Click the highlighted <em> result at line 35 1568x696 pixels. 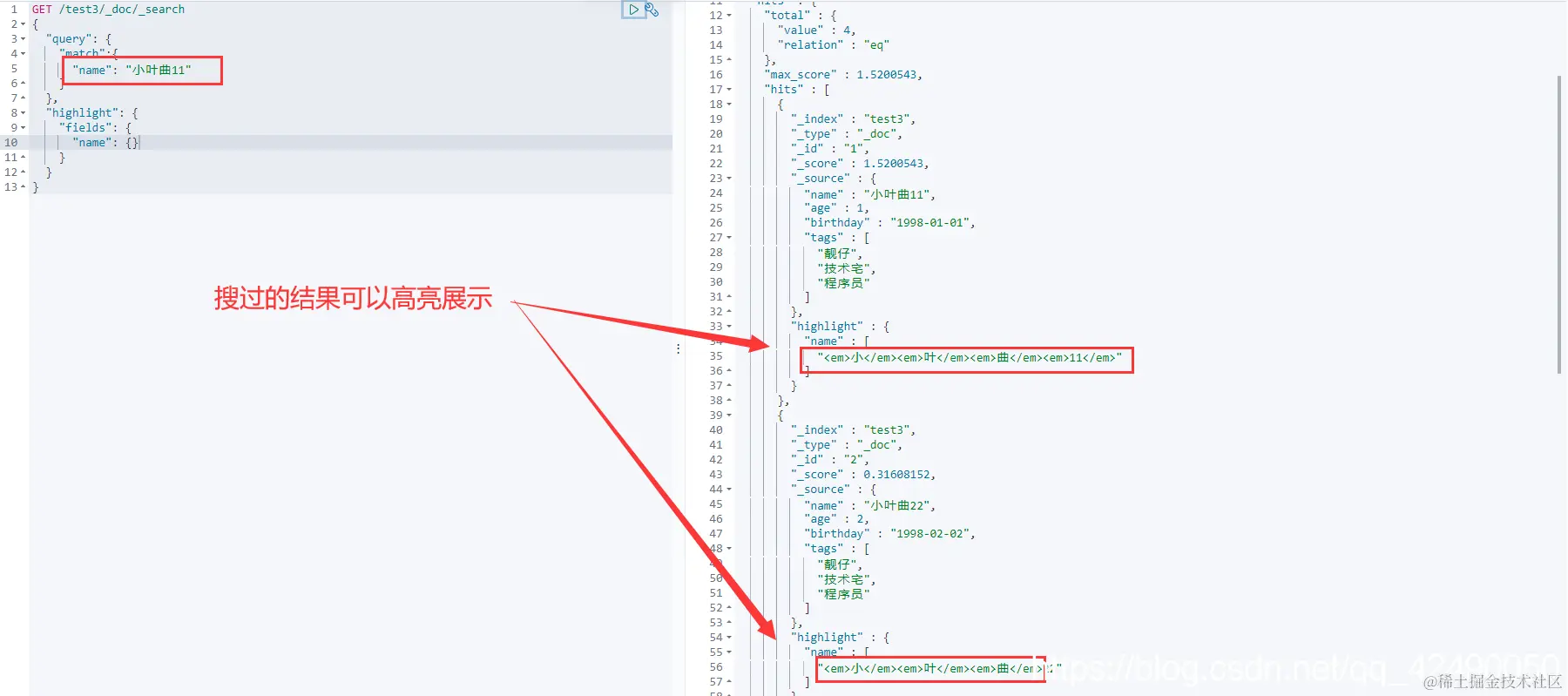tap(970, 358)
